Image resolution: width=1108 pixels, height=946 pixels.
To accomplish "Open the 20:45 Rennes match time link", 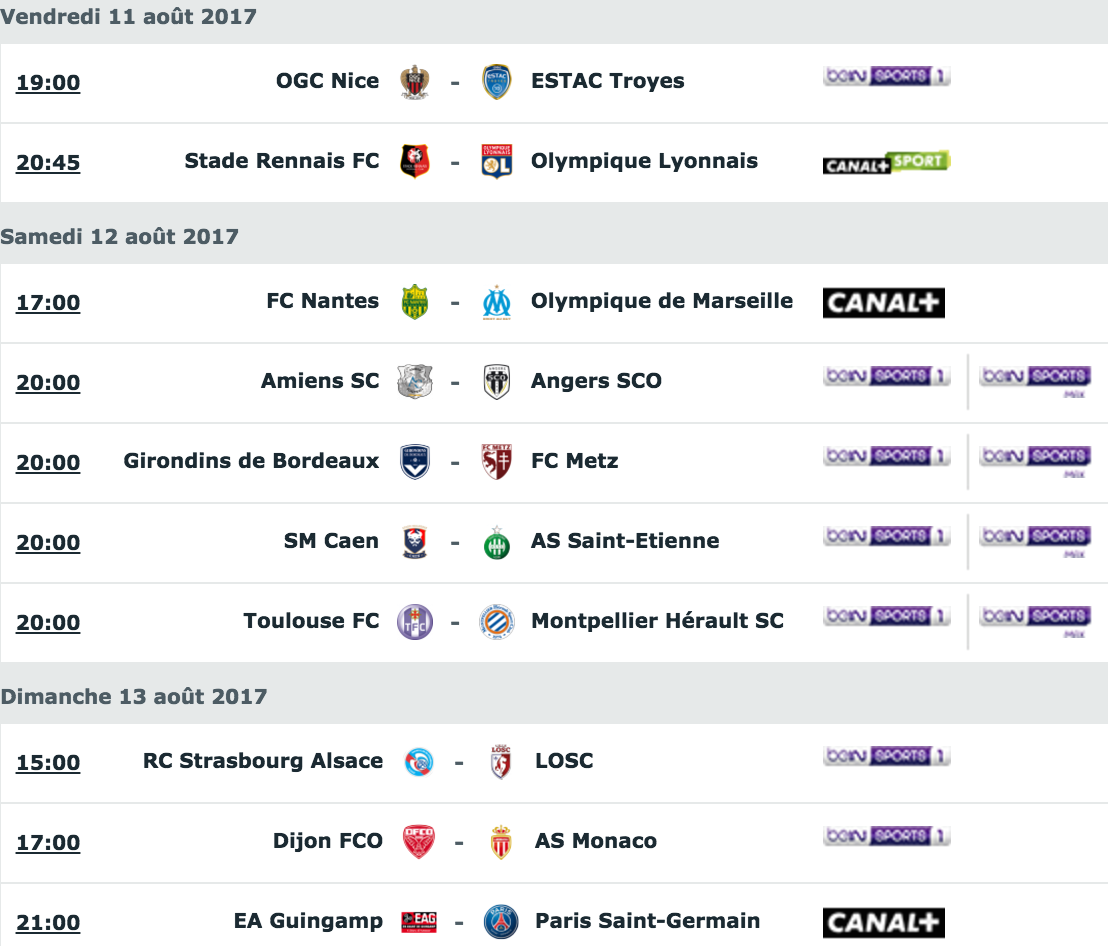I will (48, 162).
